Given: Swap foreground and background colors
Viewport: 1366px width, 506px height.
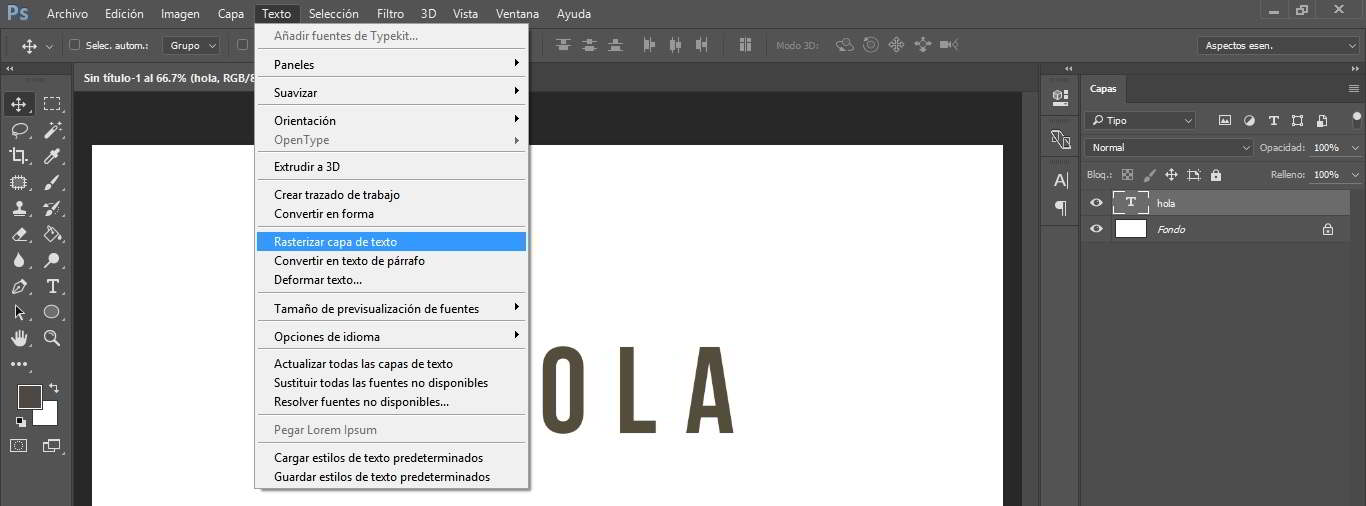Looking at the screenshot, I should click(54, 388).
